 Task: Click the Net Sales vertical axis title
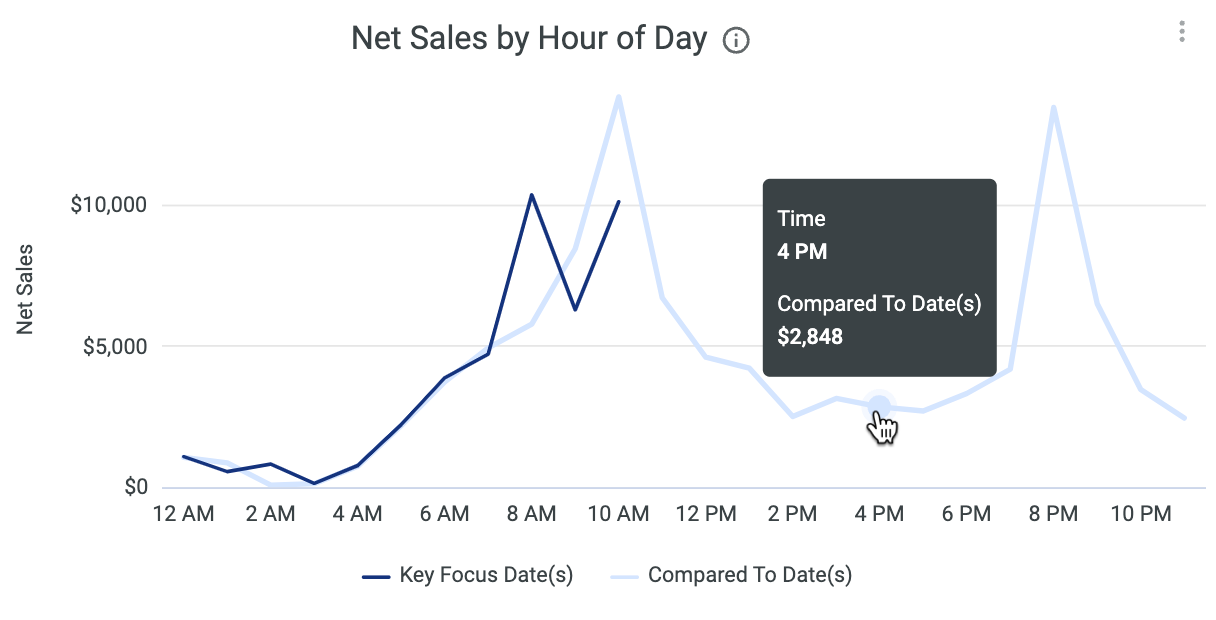point(25,289)
